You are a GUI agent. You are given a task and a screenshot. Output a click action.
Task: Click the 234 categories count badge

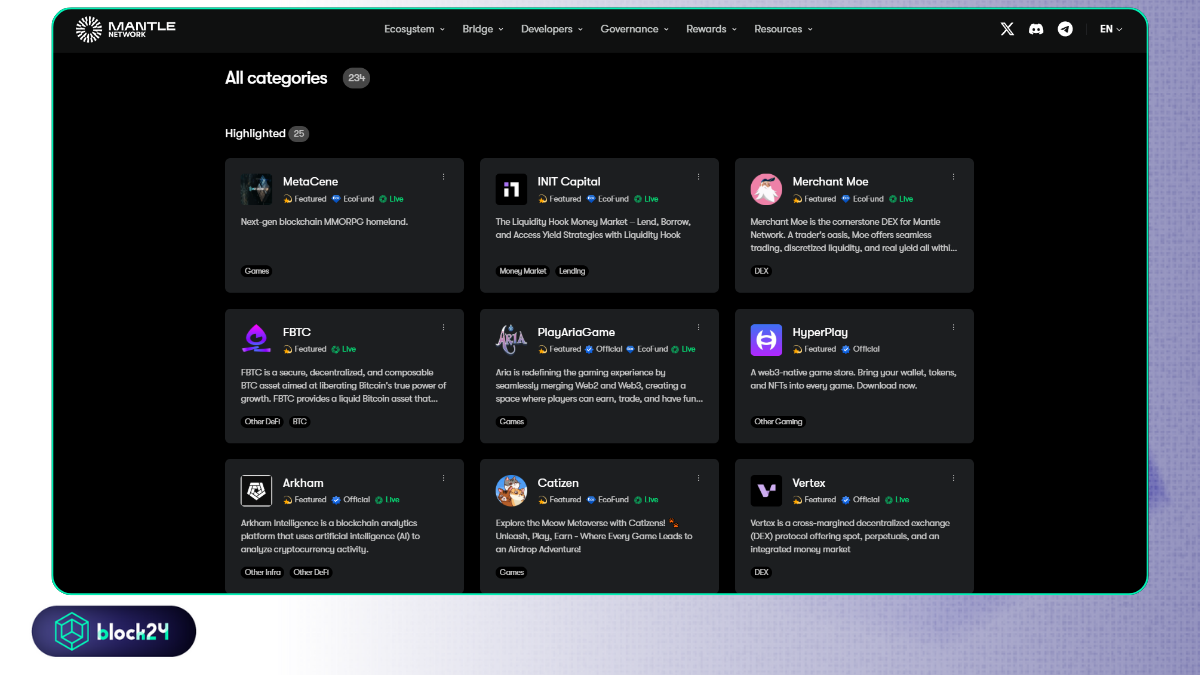(356, 78)
